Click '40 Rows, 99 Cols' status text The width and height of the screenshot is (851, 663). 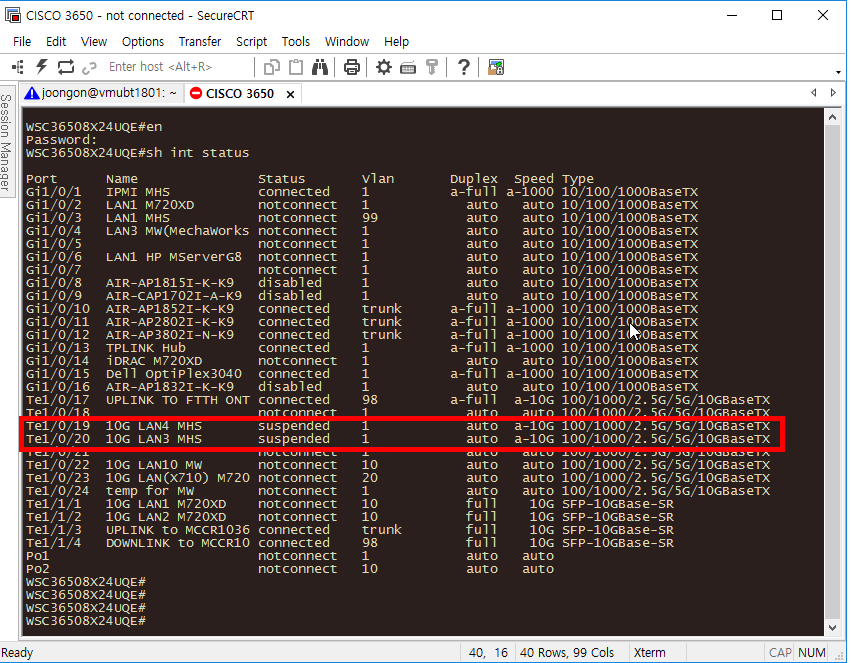567,653
